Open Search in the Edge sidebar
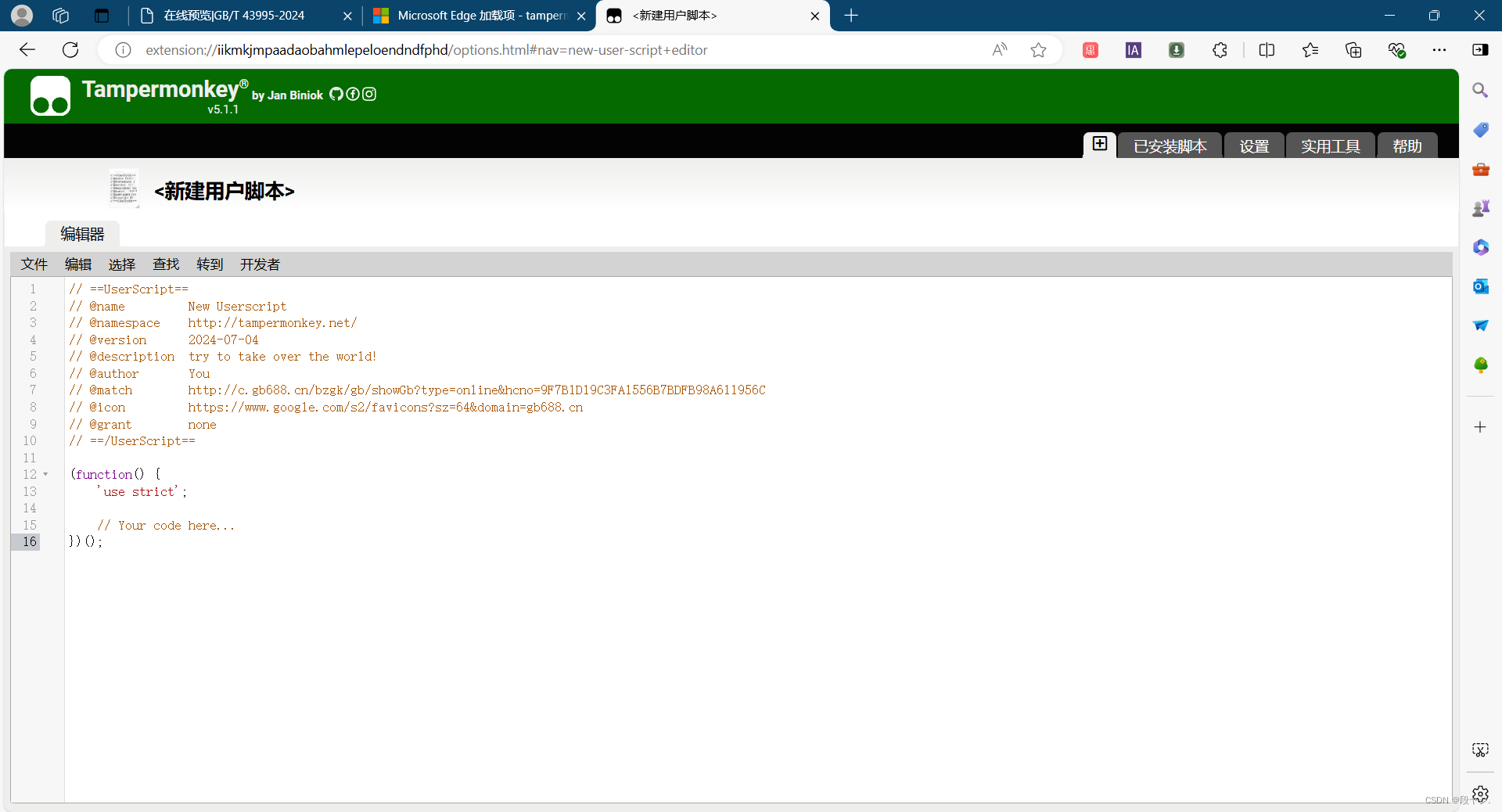This screenshot has width=1502, height=812. tap(1481, 90)
